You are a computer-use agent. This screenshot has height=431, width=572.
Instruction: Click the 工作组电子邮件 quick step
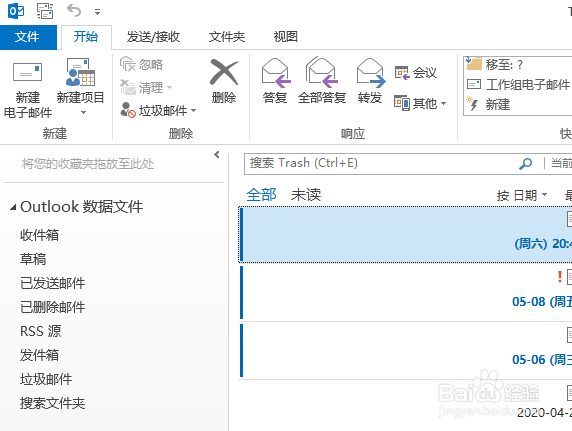tap(518, 85)
